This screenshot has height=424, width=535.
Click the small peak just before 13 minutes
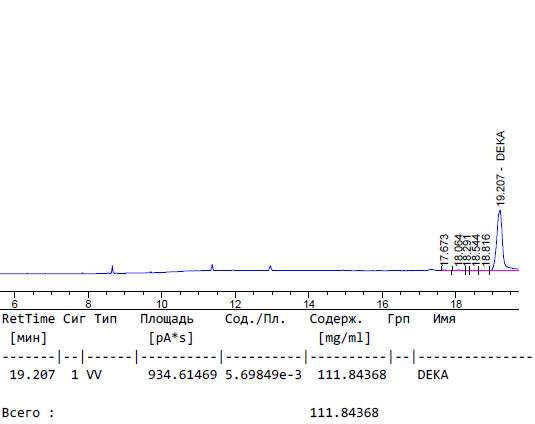tap(270, 268)
